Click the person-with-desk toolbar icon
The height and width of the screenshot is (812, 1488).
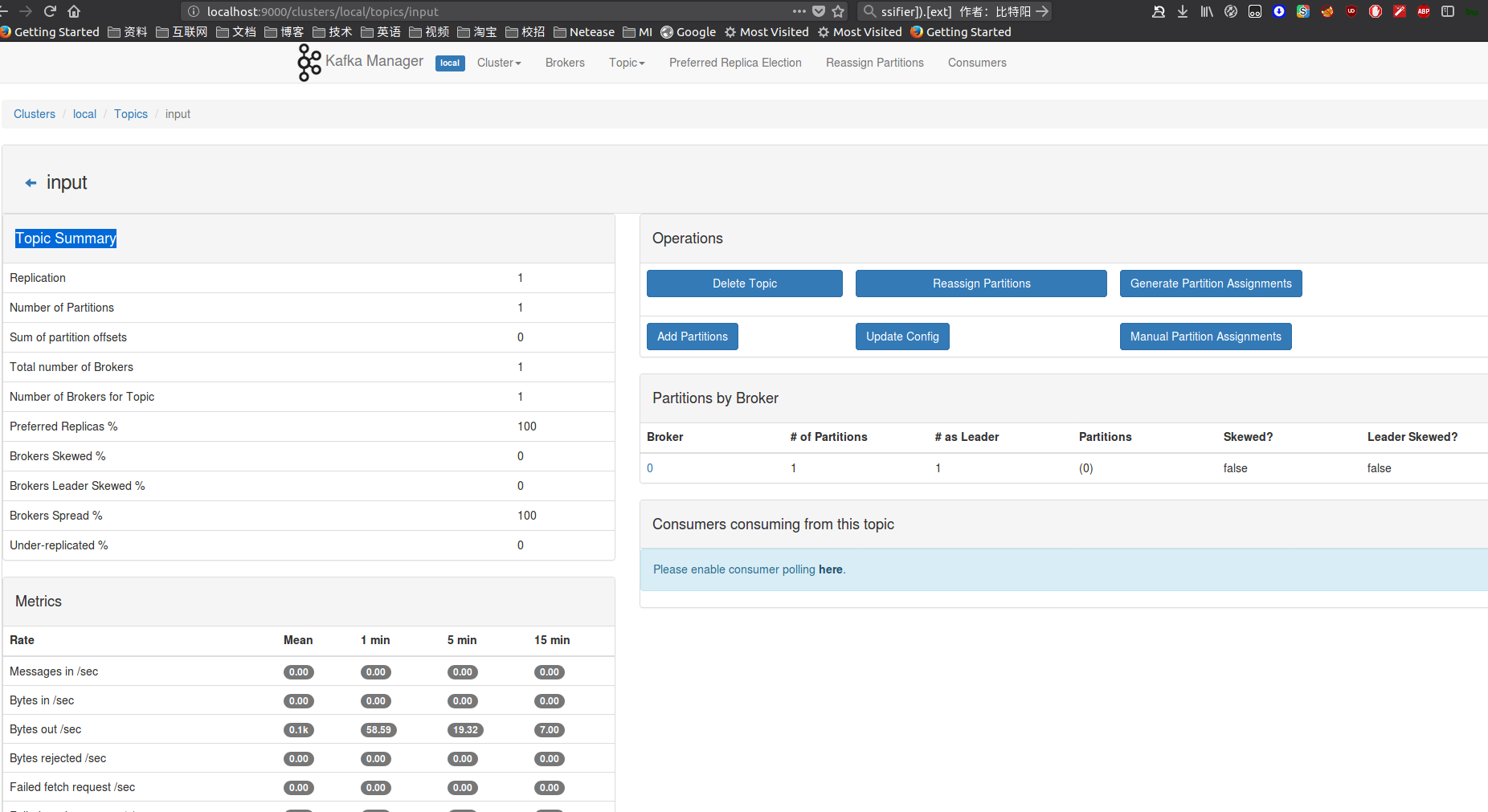coord(1159,11)
